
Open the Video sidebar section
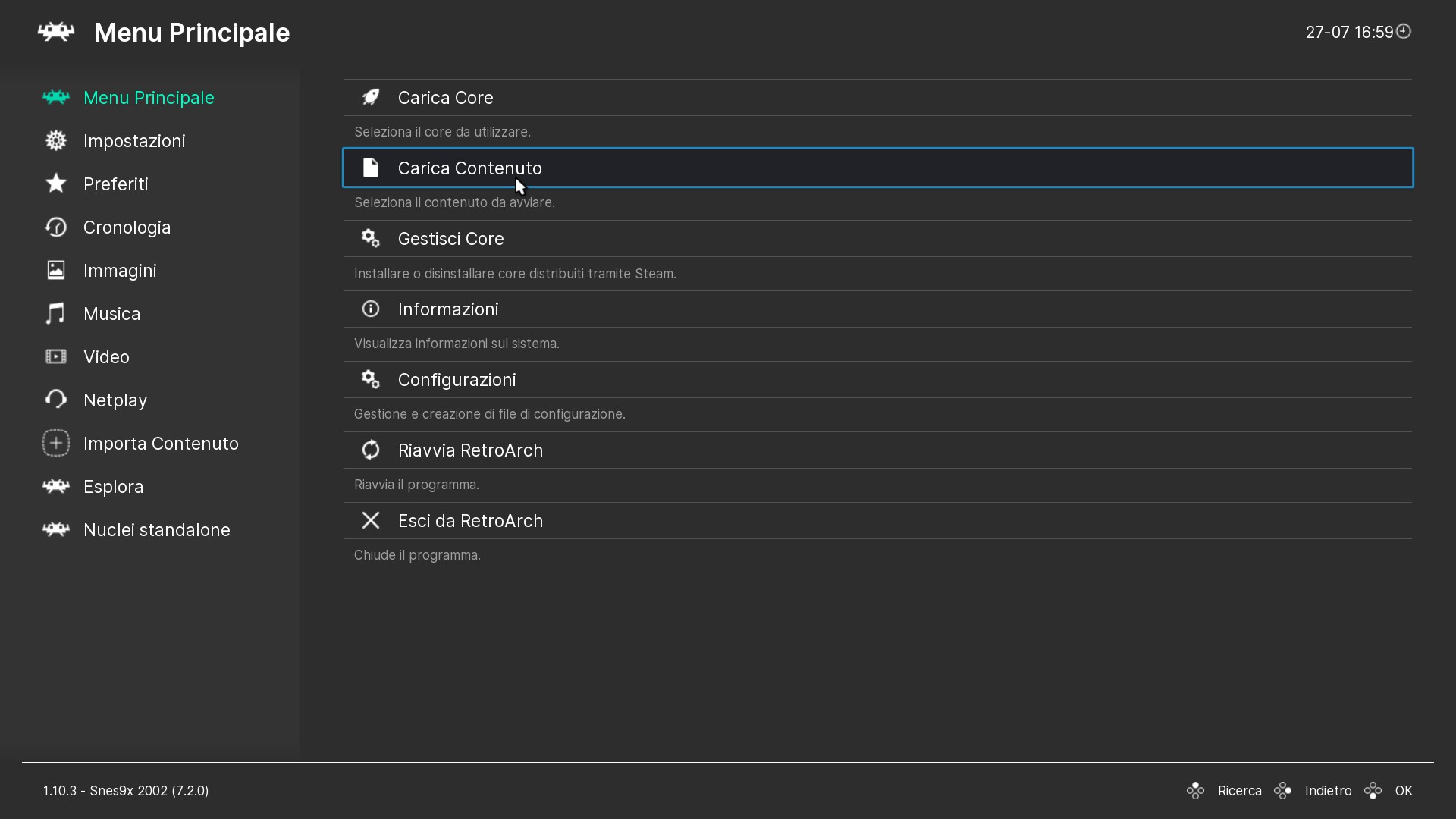coord(106,357)
